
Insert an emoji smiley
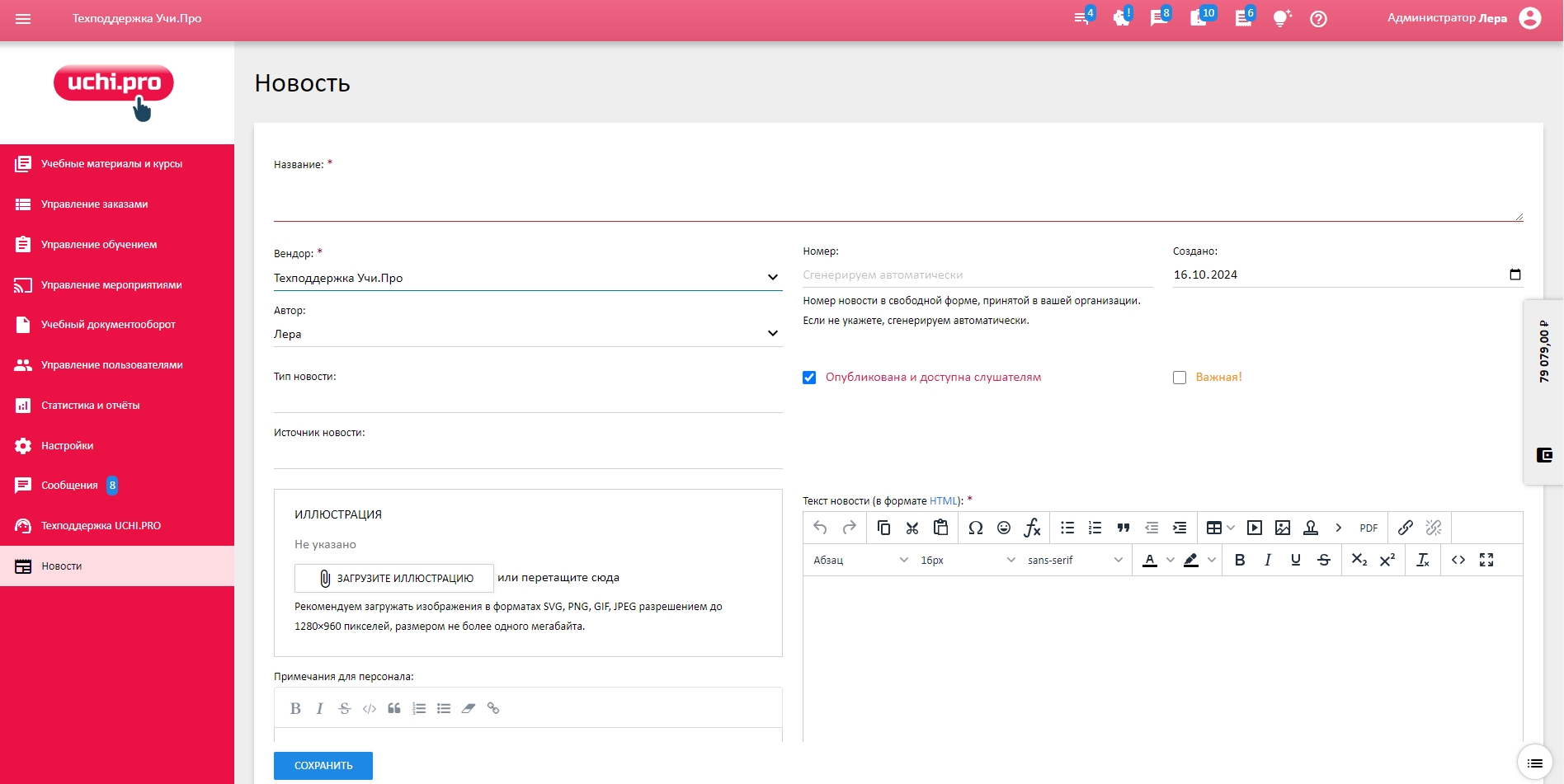[1004, 528]
